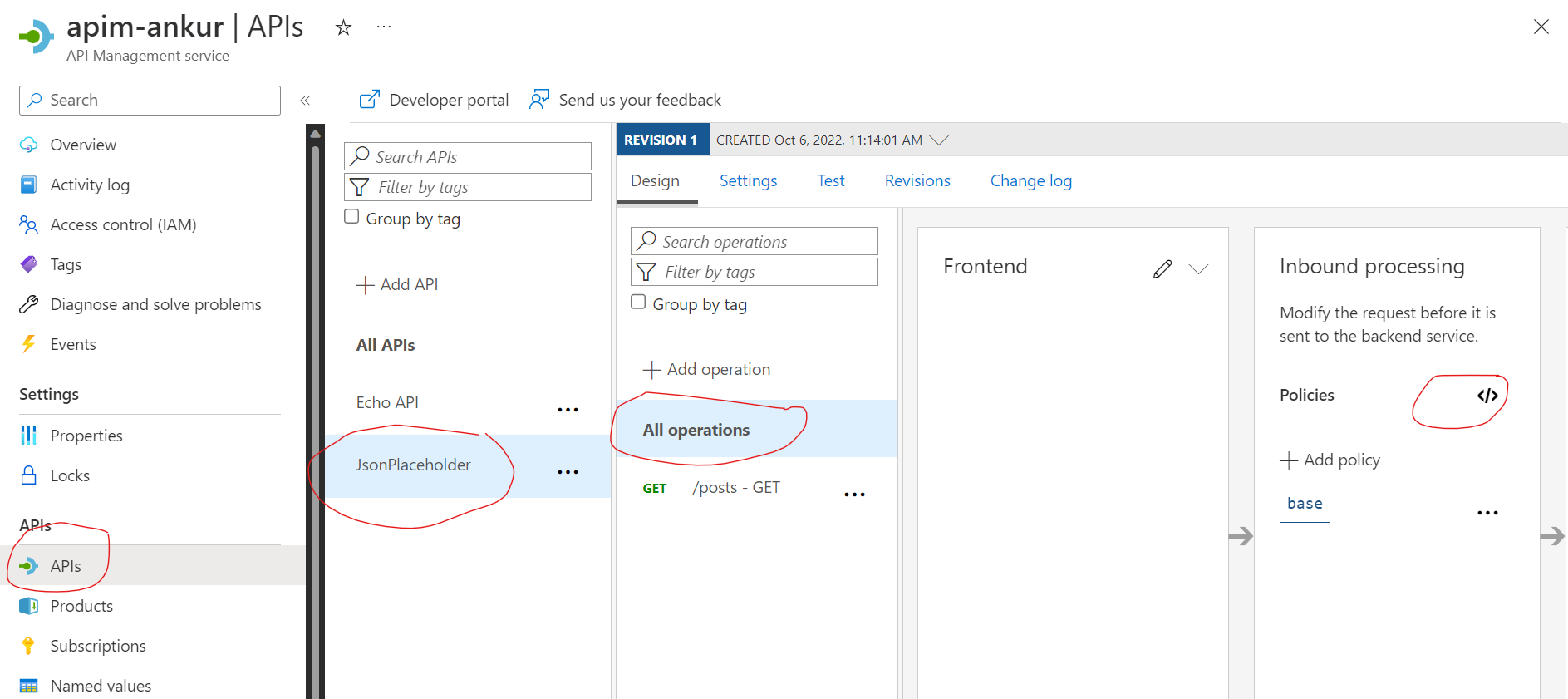Open Locks settings
The width and height of the screenshot is (1568, 699).
[x=70, y=475]
